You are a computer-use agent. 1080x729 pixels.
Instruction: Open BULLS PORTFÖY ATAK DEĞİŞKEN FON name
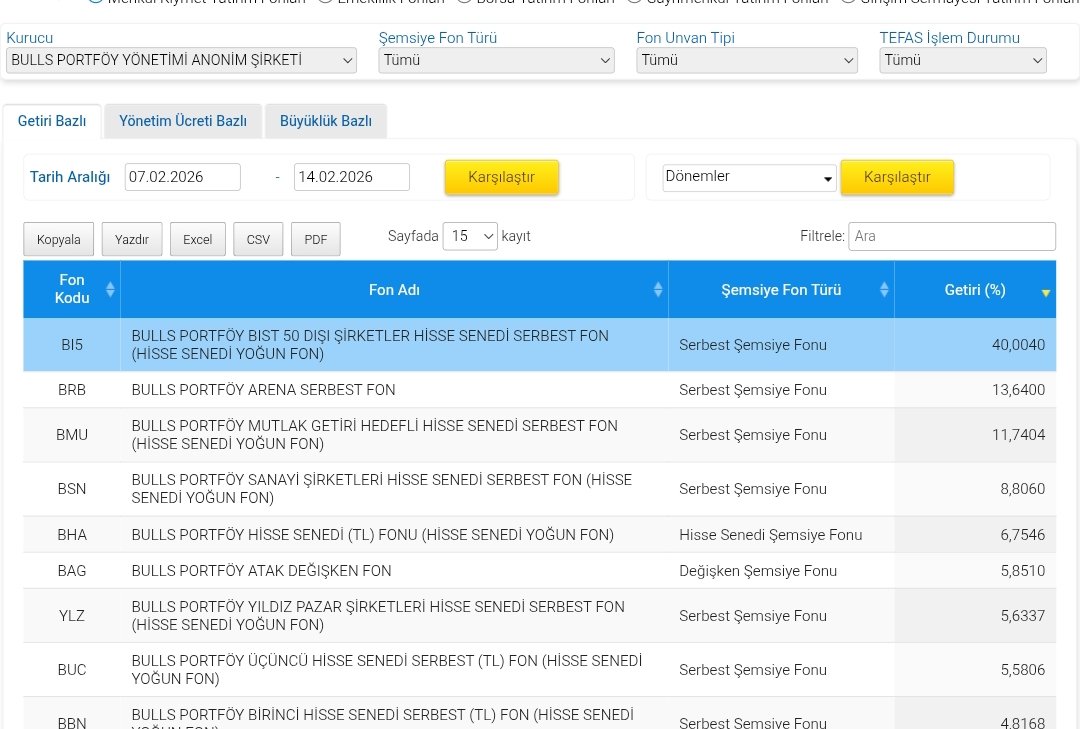tap(261, 571)
